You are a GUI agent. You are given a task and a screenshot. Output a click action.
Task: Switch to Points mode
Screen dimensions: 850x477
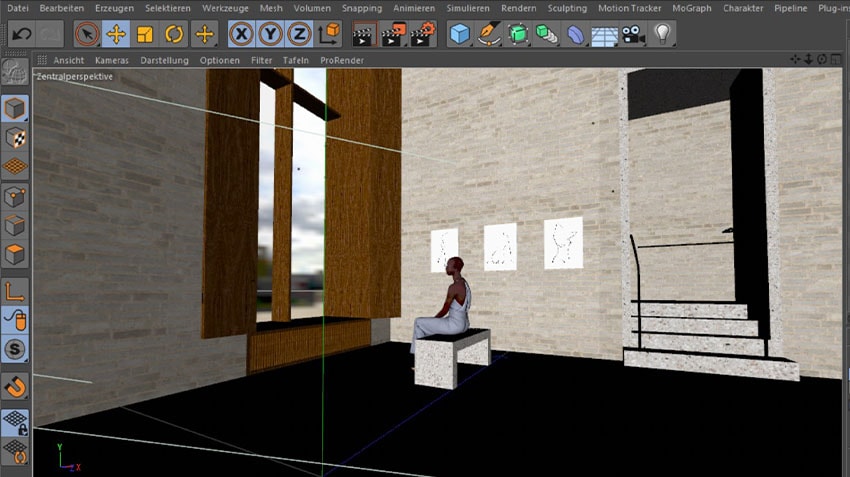[15, 196]
